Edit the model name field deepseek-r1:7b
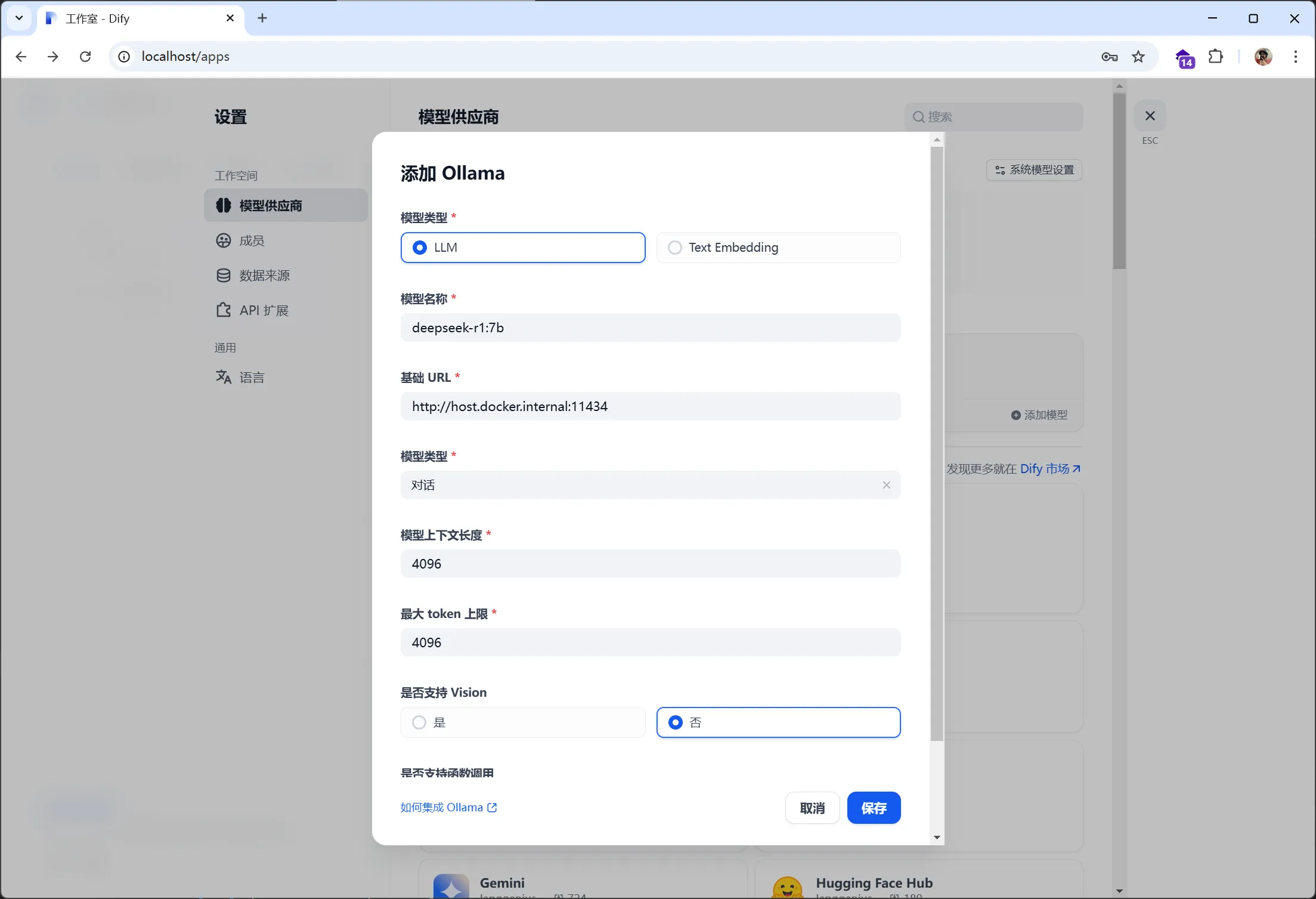This screenshot has height=899, width=1316. coord(651,328)
